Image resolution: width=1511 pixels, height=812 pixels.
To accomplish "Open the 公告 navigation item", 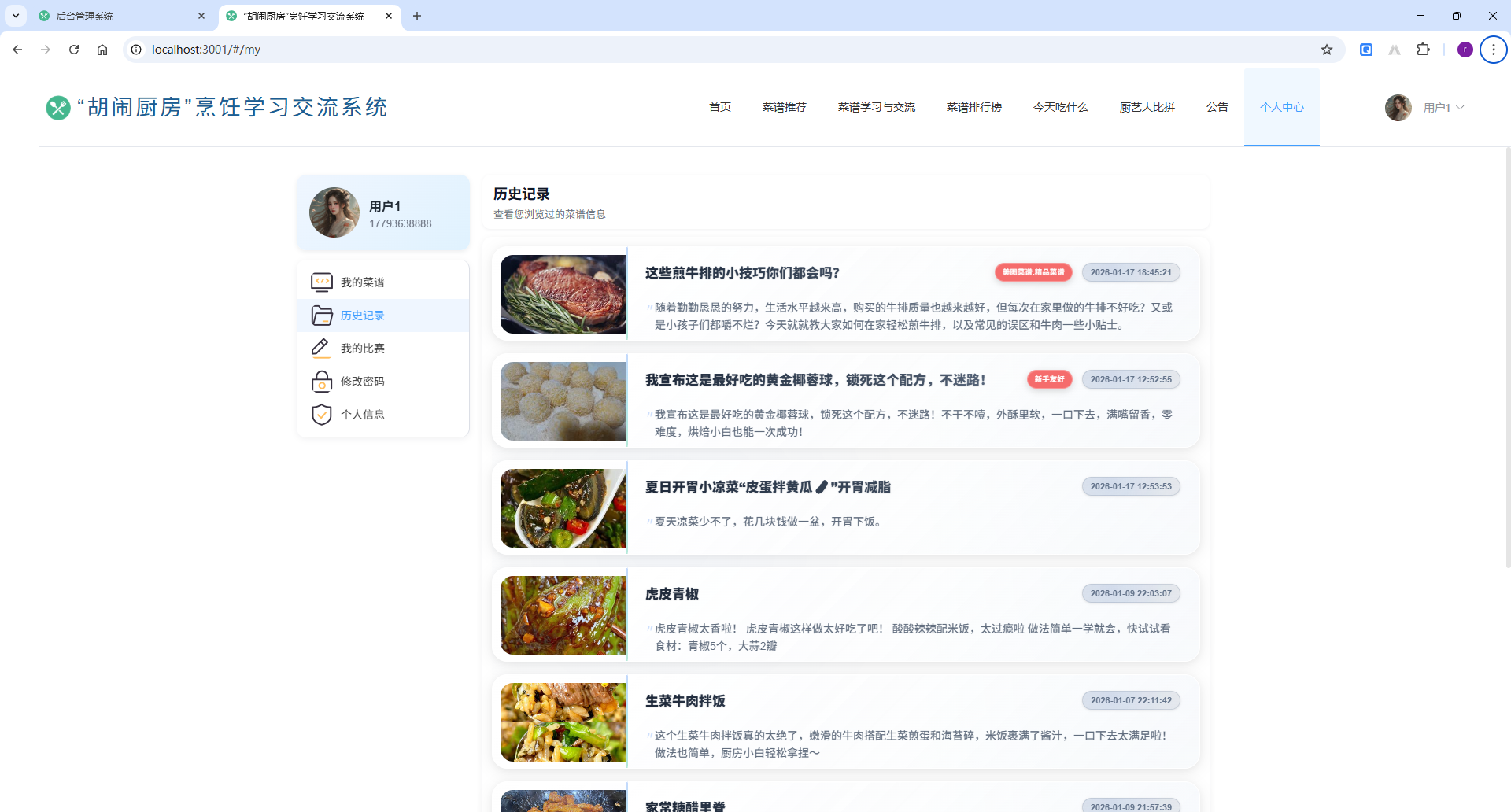I will coord(1217,107).
